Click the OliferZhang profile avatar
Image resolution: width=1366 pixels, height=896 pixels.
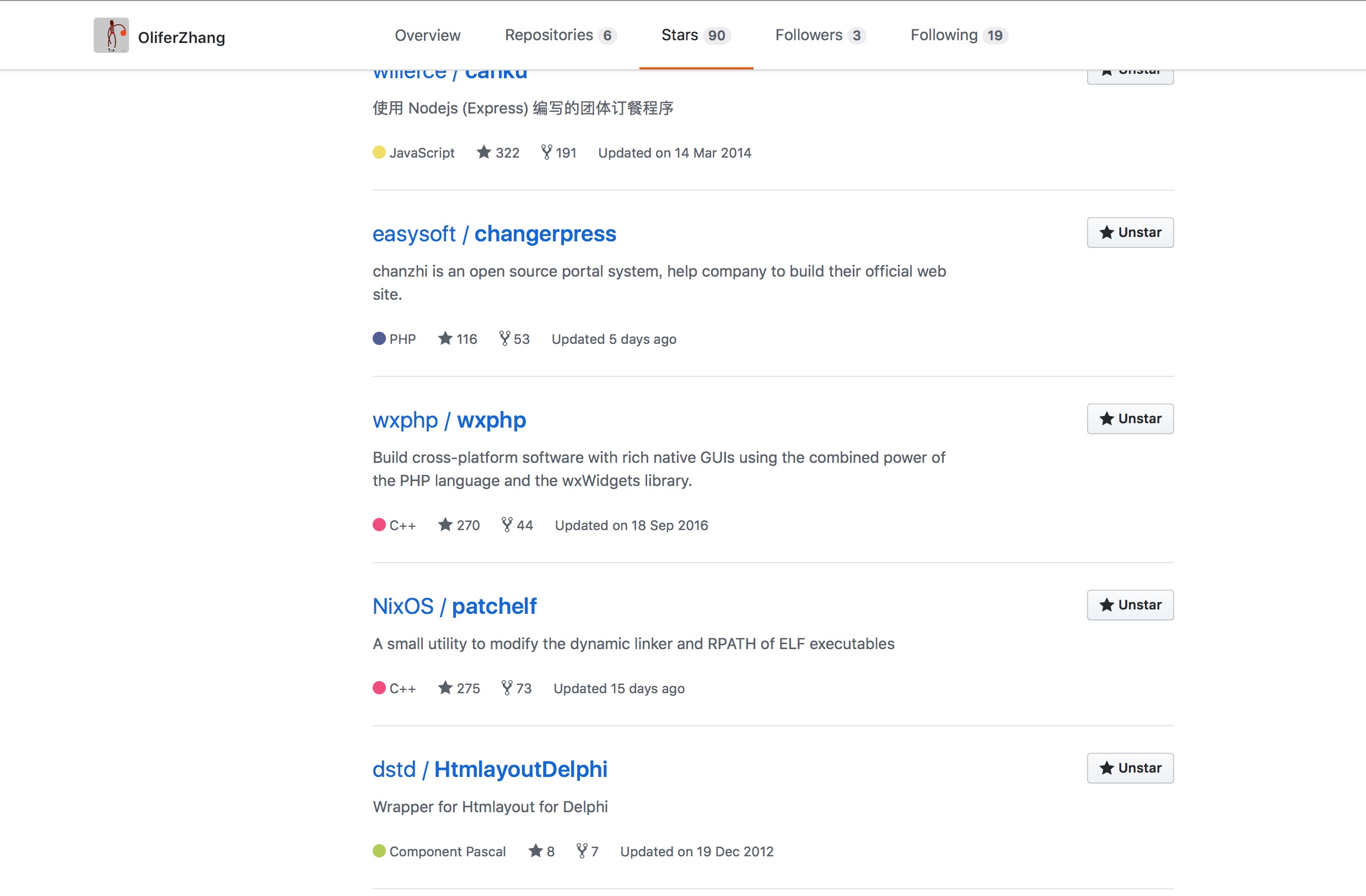111,36
